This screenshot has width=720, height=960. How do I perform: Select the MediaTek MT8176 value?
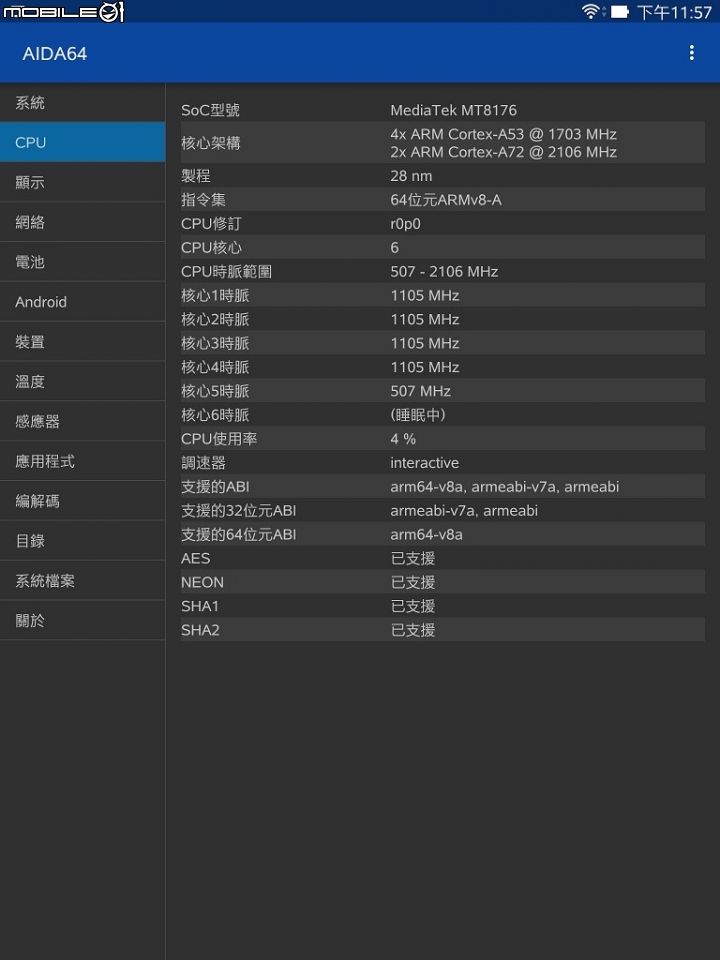[x=453, y=110]
